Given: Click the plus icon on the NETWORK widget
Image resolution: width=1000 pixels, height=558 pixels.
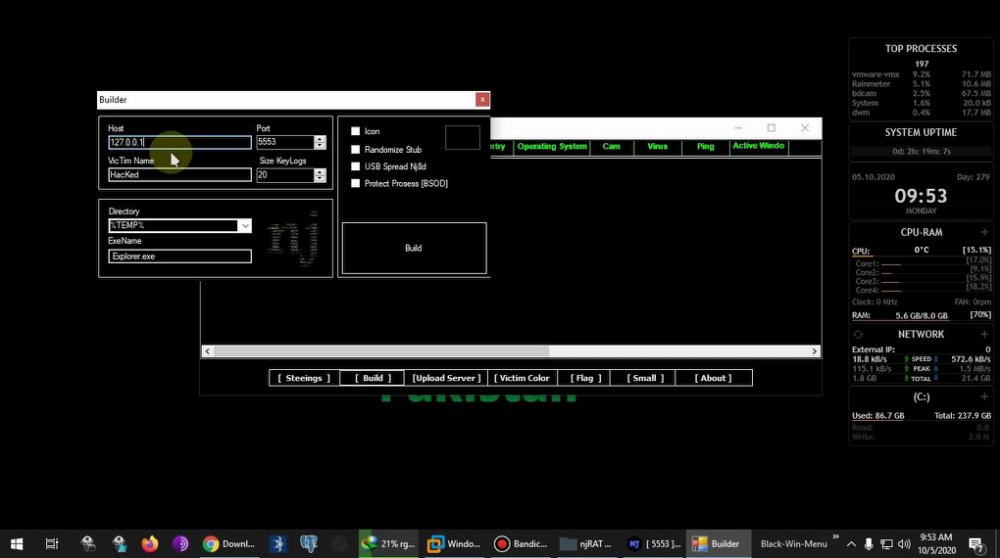Looking at the screenshot, I should click(x=984, y=334).
